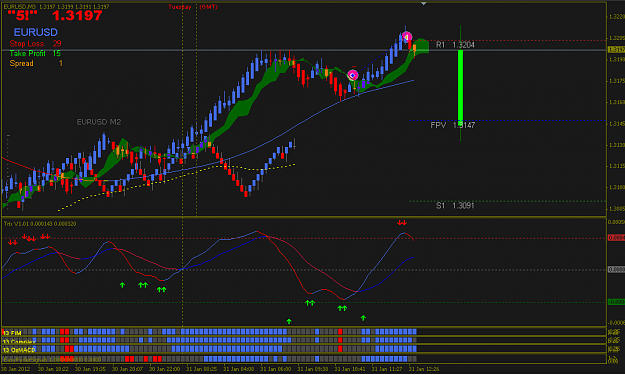Click the 31 Jan 12:26 time axis label
This screenshot has width=625, height=375.
click(424, 369)
